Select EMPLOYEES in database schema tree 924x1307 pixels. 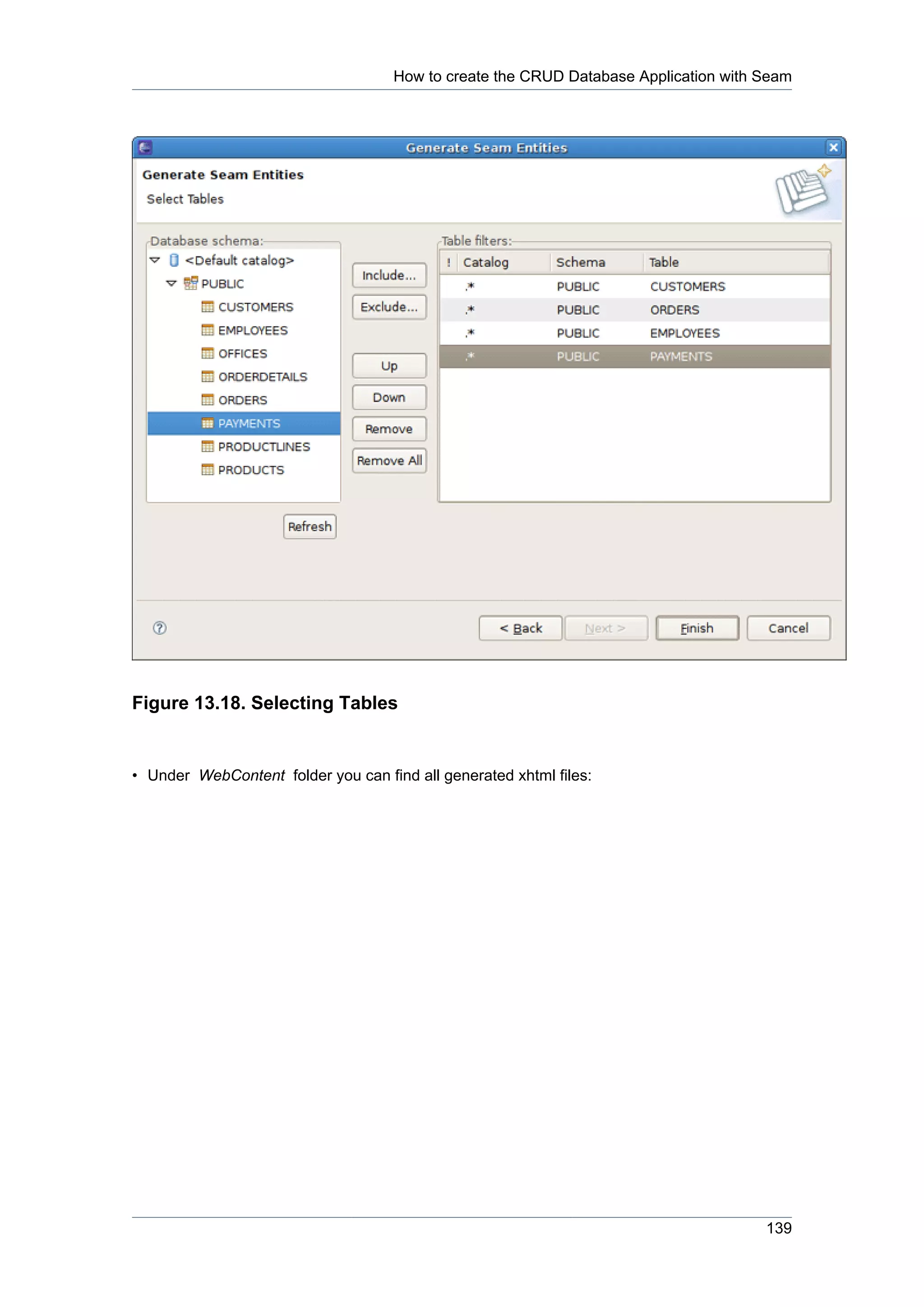tap(253, 331)
